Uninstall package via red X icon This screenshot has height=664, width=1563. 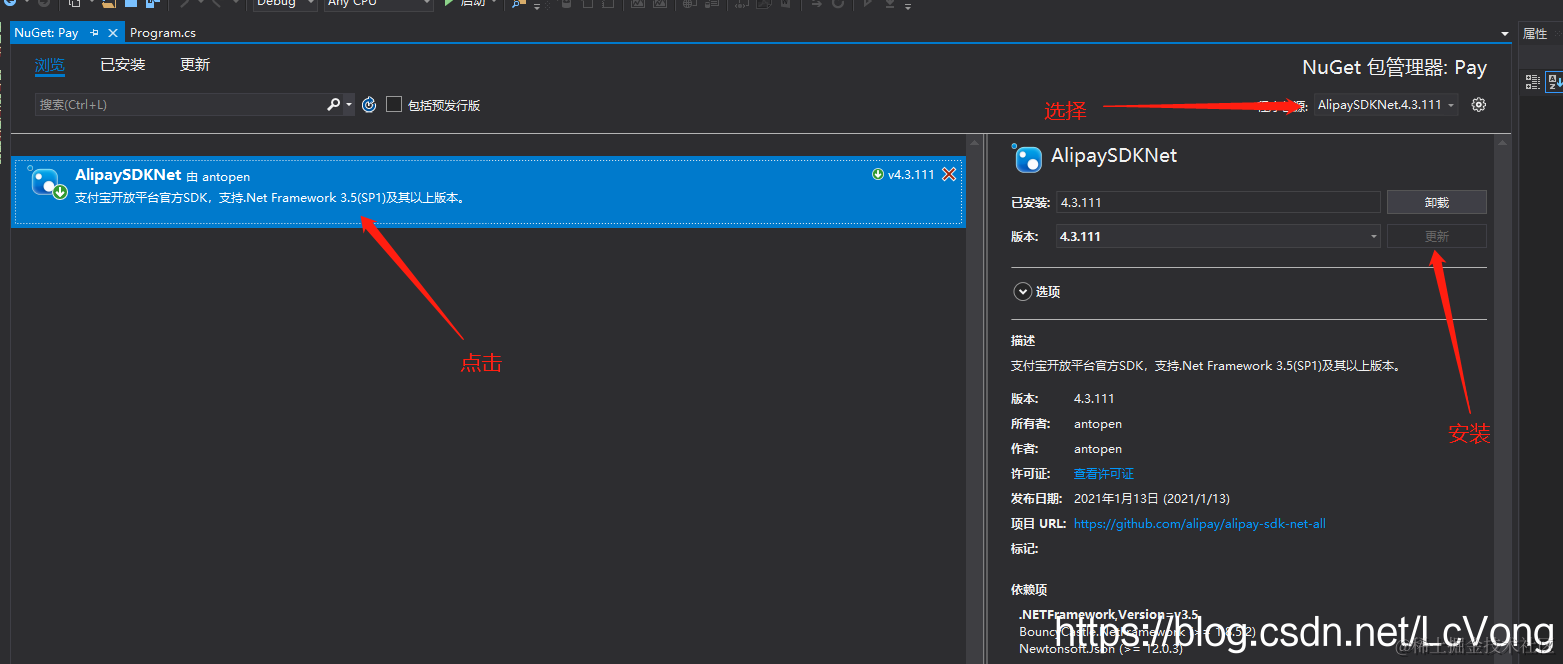949,174
